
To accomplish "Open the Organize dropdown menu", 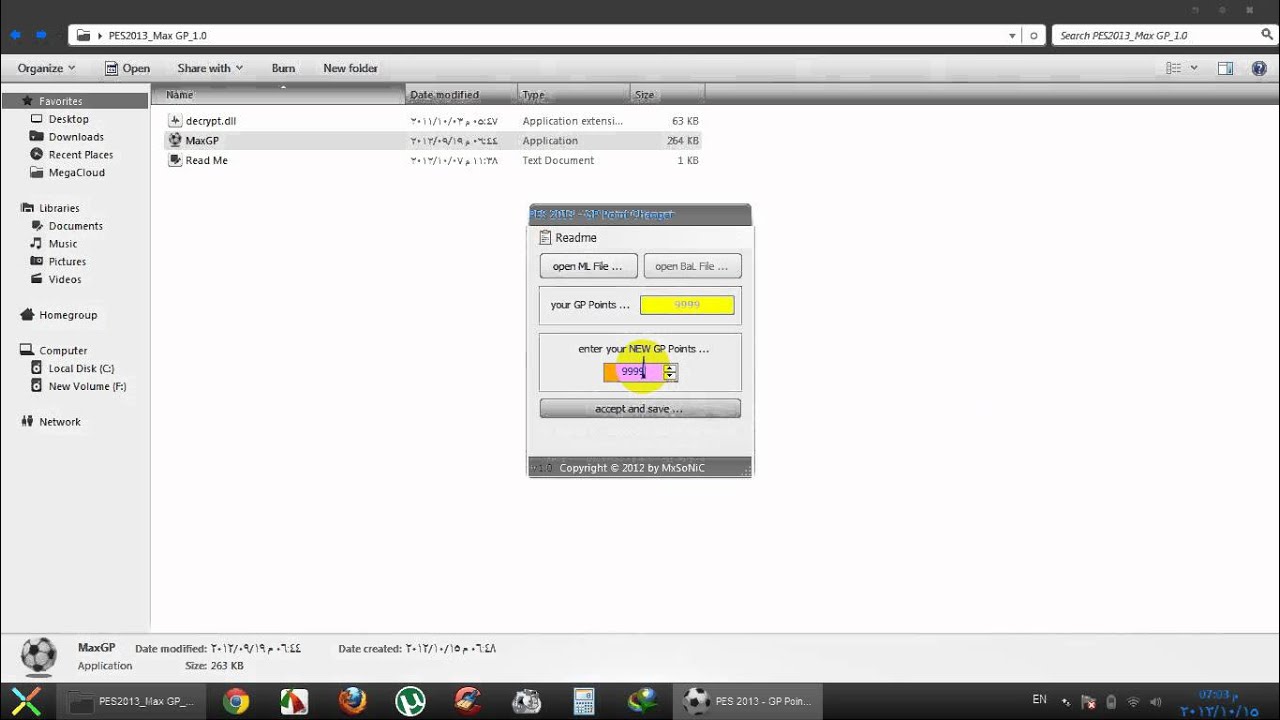I will [46, 68].
